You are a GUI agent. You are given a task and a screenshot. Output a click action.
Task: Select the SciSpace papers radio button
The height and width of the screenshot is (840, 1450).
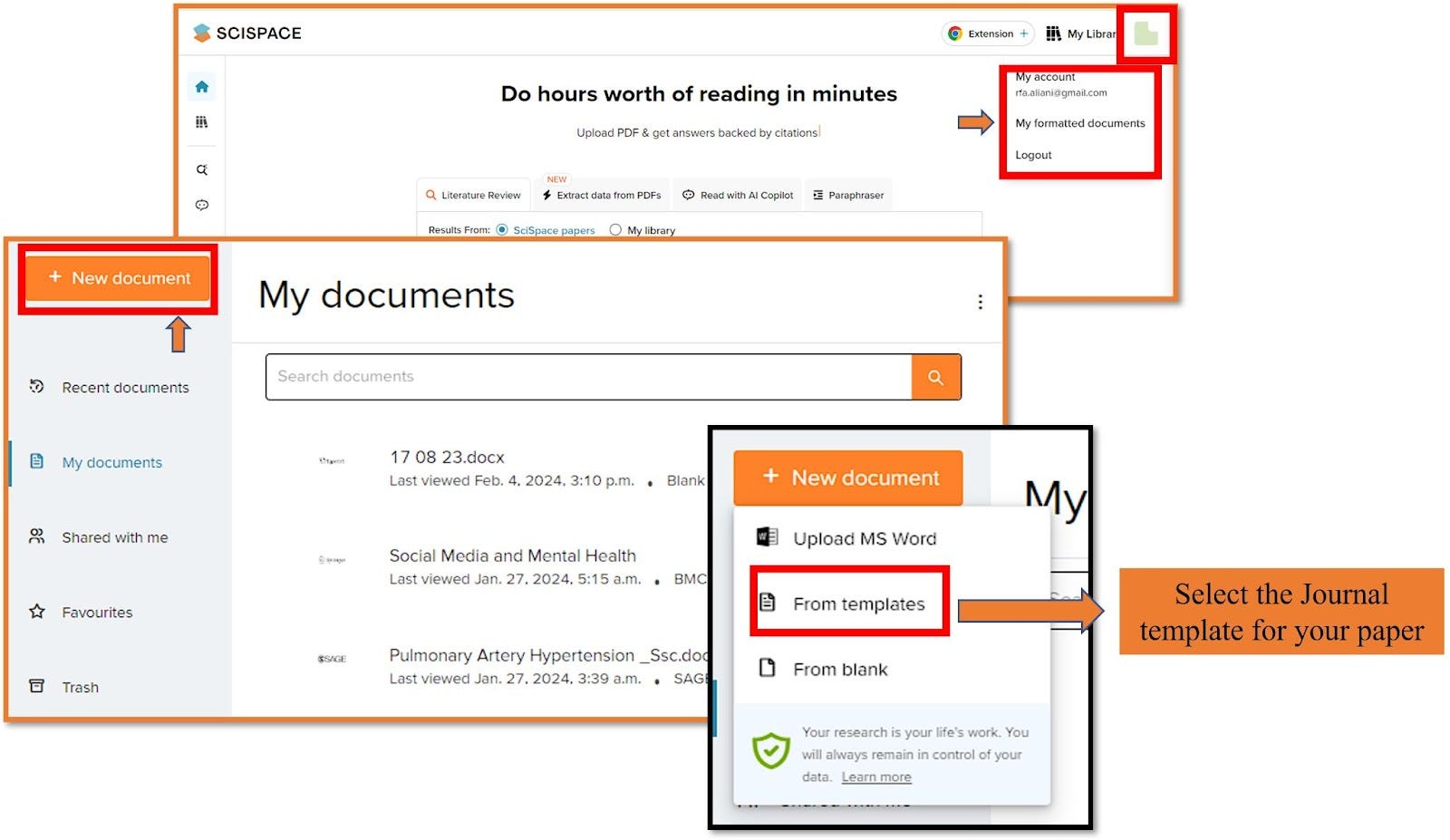click(502, 230)
